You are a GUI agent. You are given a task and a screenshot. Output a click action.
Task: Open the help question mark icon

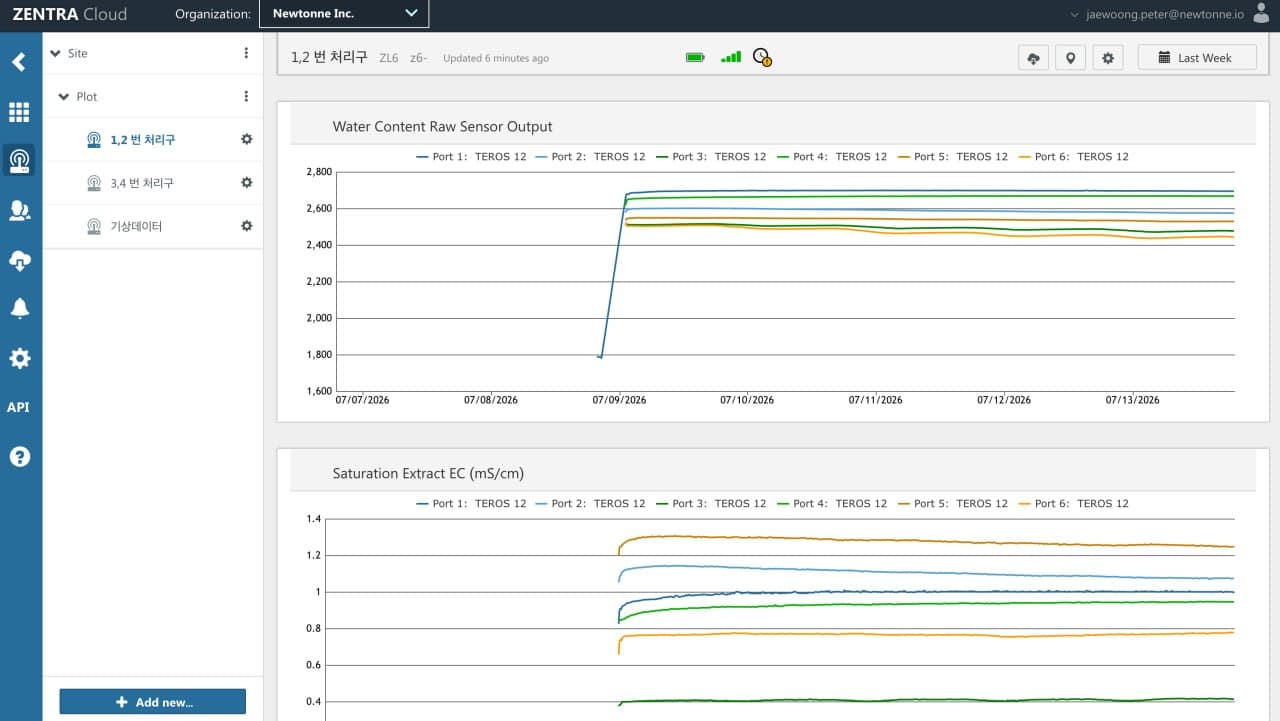19,457
